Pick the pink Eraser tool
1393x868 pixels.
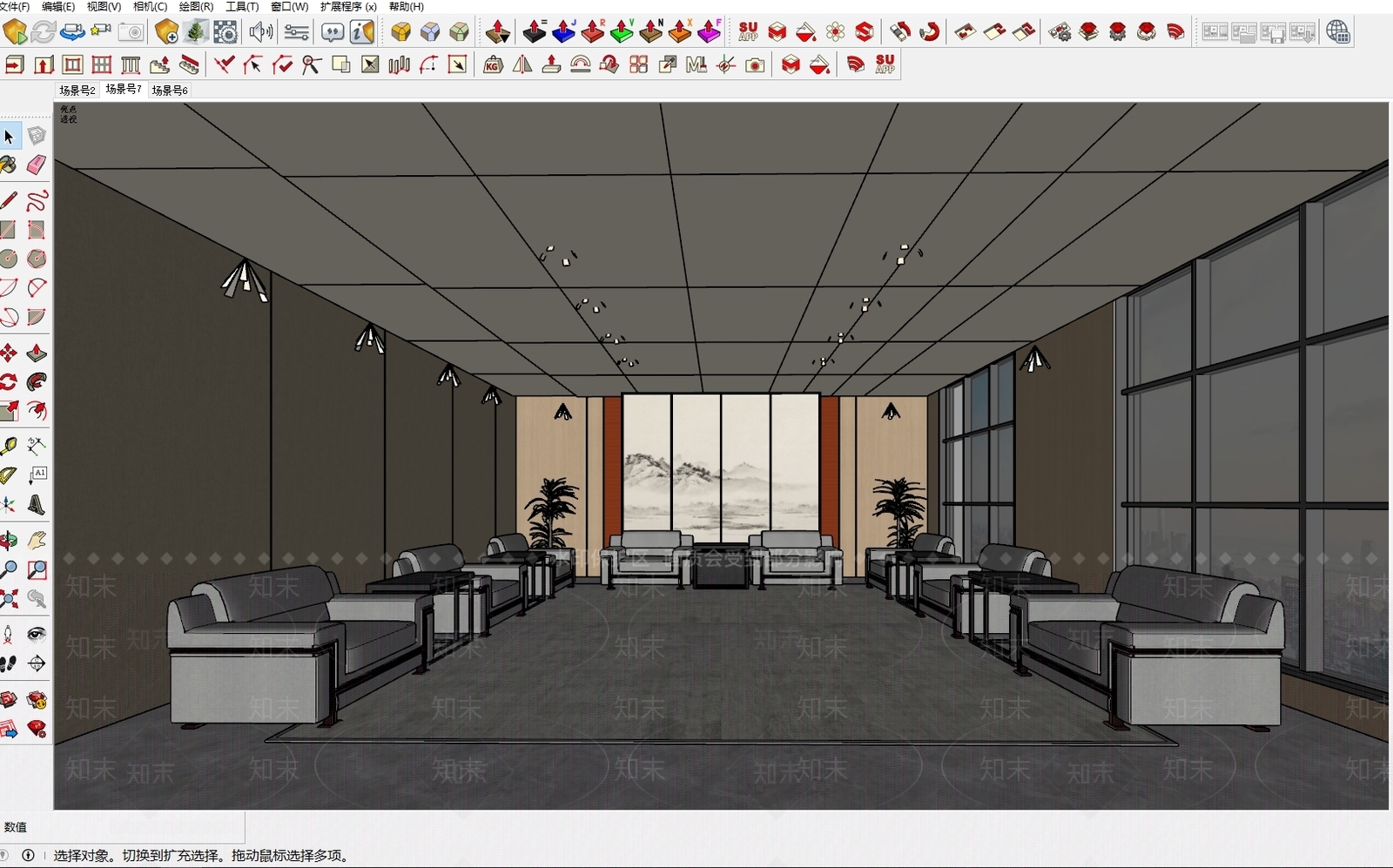pyautogui.click(x=36, y=165)
